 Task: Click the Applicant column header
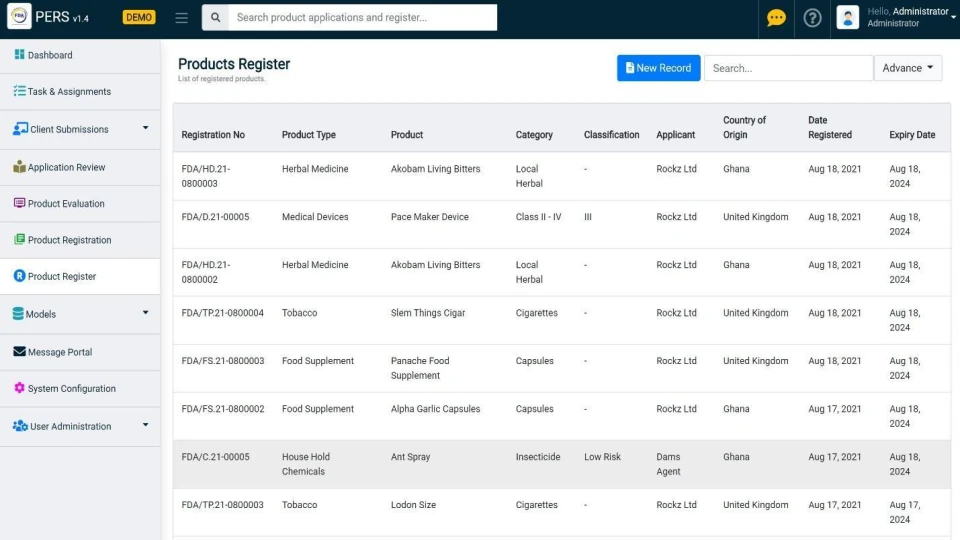[x=675, y=135]
